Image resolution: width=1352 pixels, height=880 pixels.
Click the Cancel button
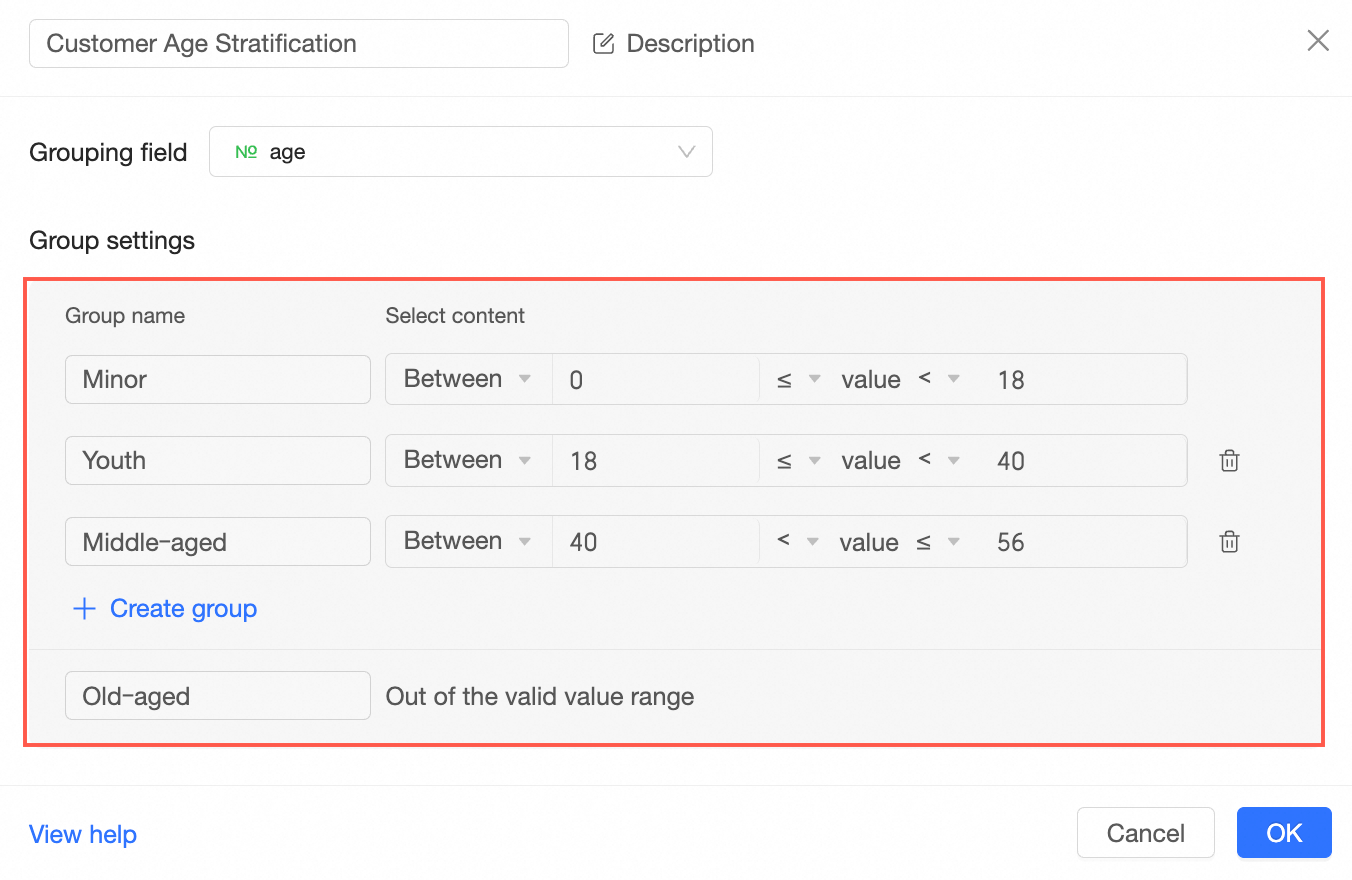tap(1145, 833)
